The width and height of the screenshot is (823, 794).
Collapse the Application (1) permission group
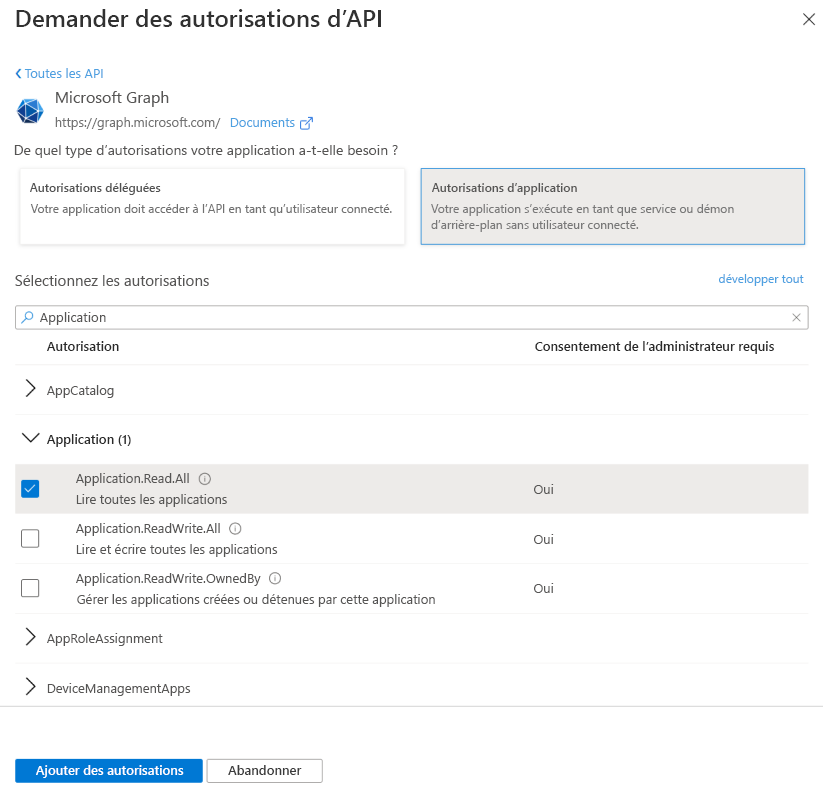click(30, 439)
